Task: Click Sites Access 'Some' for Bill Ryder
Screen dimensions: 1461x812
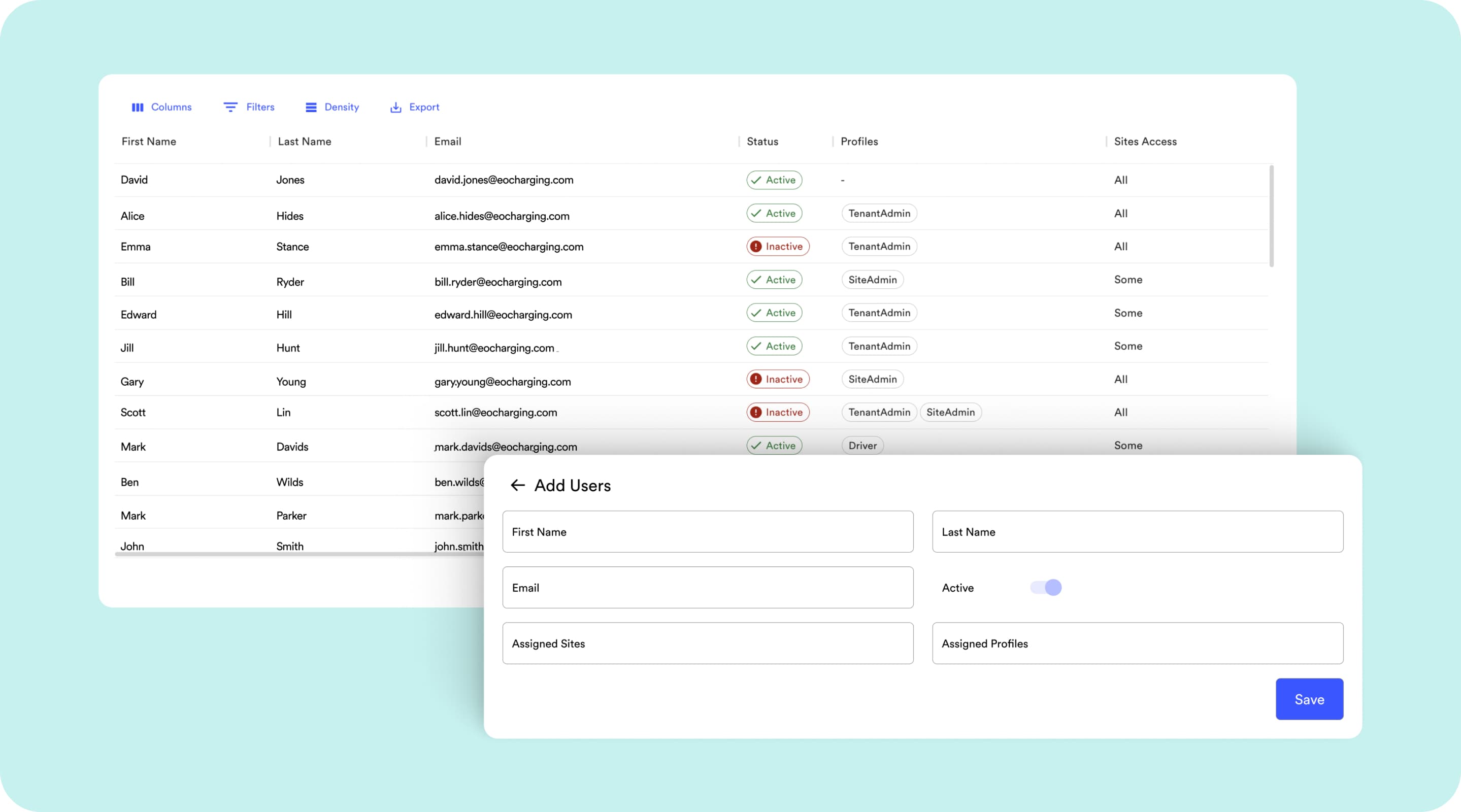Action: click(x=1128, y=280)
